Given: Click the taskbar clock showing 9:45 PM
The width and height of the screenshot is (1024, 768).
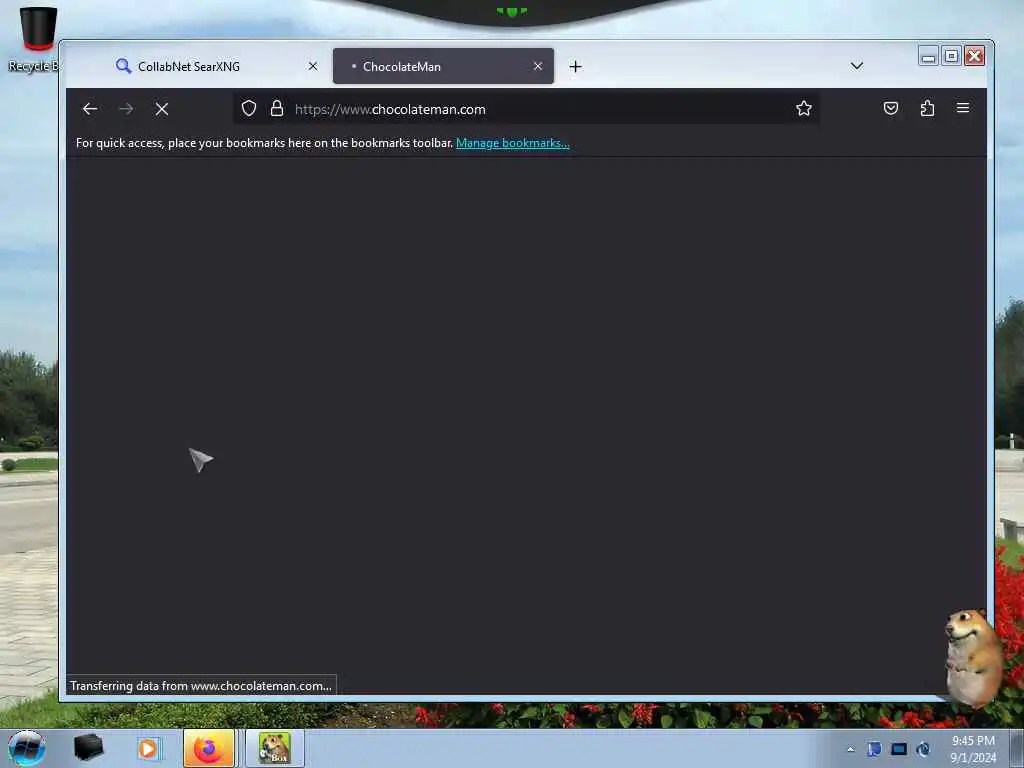Looking at the screenshot, I should point(973,749).
